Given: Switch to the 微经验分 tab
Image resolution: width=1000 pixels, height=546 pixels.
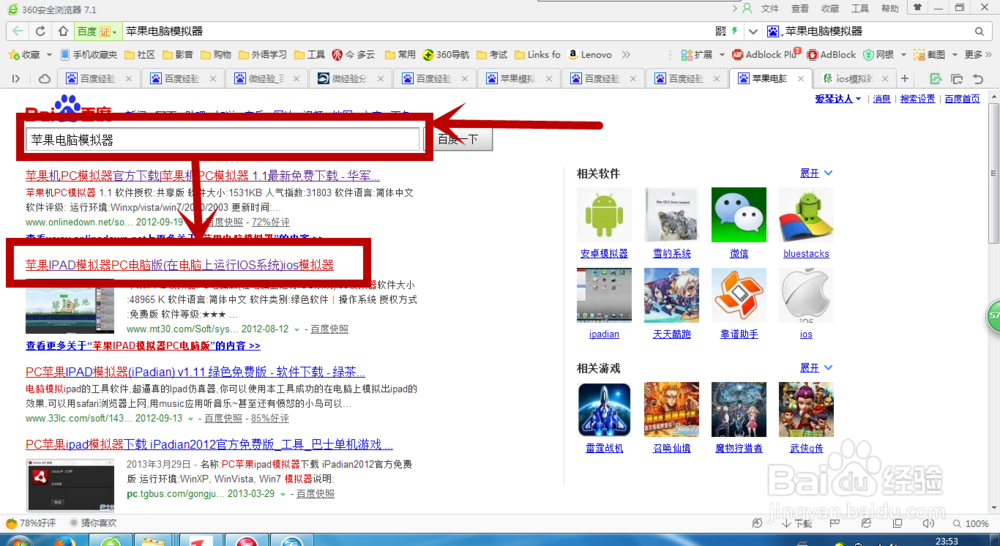Looking at the screenshot, I should (x=351, y=78).
